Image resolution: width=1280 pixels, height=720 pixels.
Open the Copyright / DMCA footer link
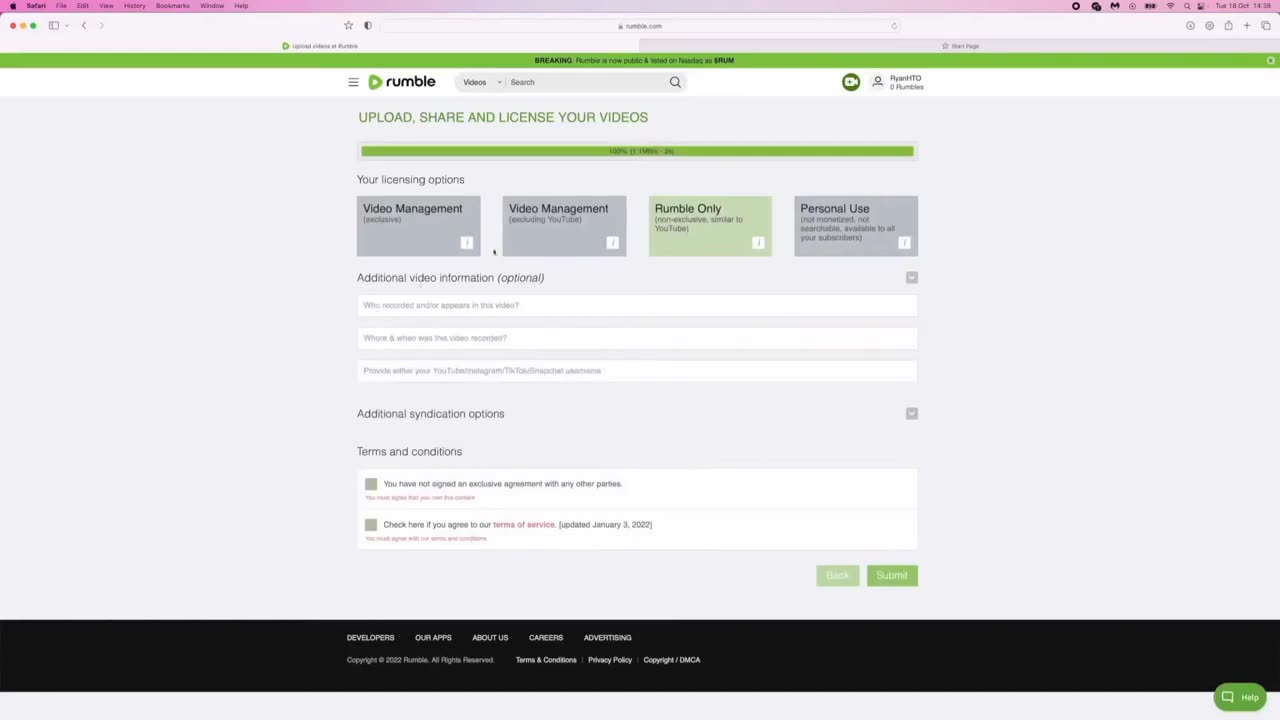[x=672, y=660]
